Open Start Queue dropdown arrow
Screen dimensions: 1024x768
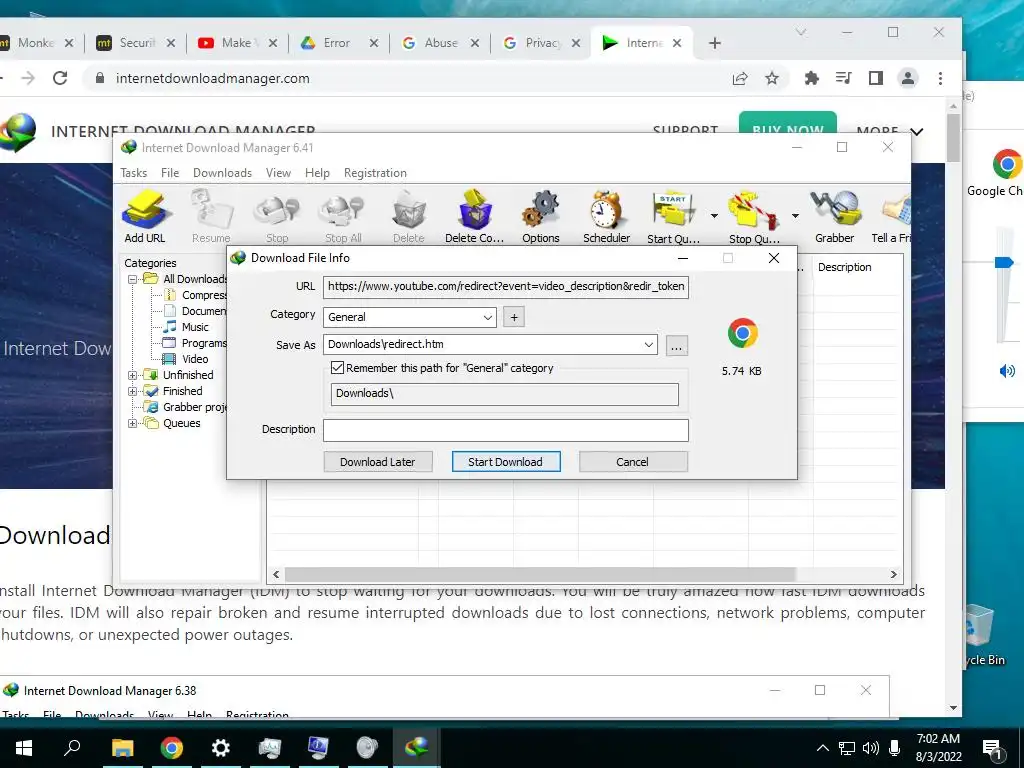(x=714, y=216)
